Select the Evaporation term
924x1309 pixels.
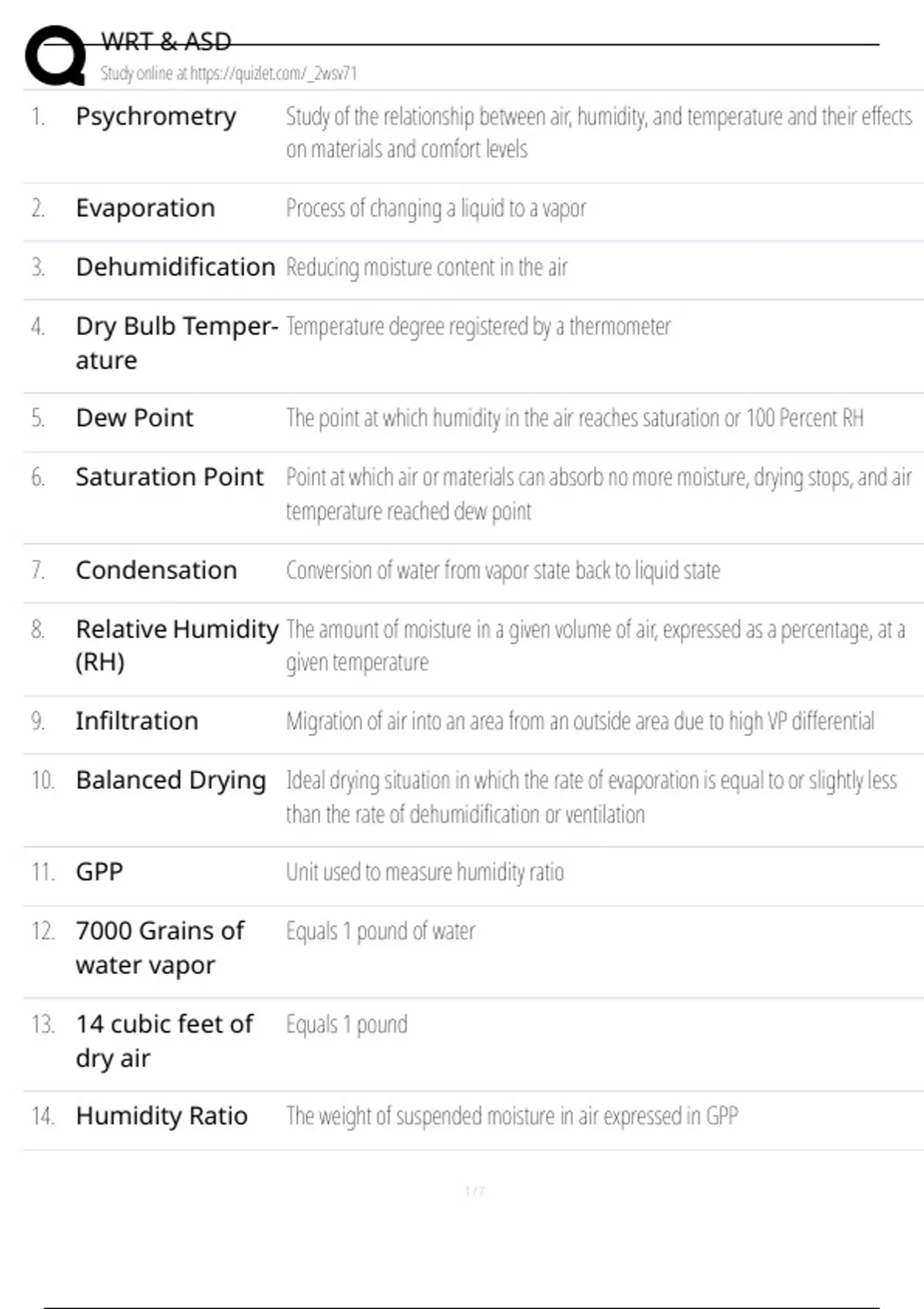pyautogui.click(x=145, y=208)
